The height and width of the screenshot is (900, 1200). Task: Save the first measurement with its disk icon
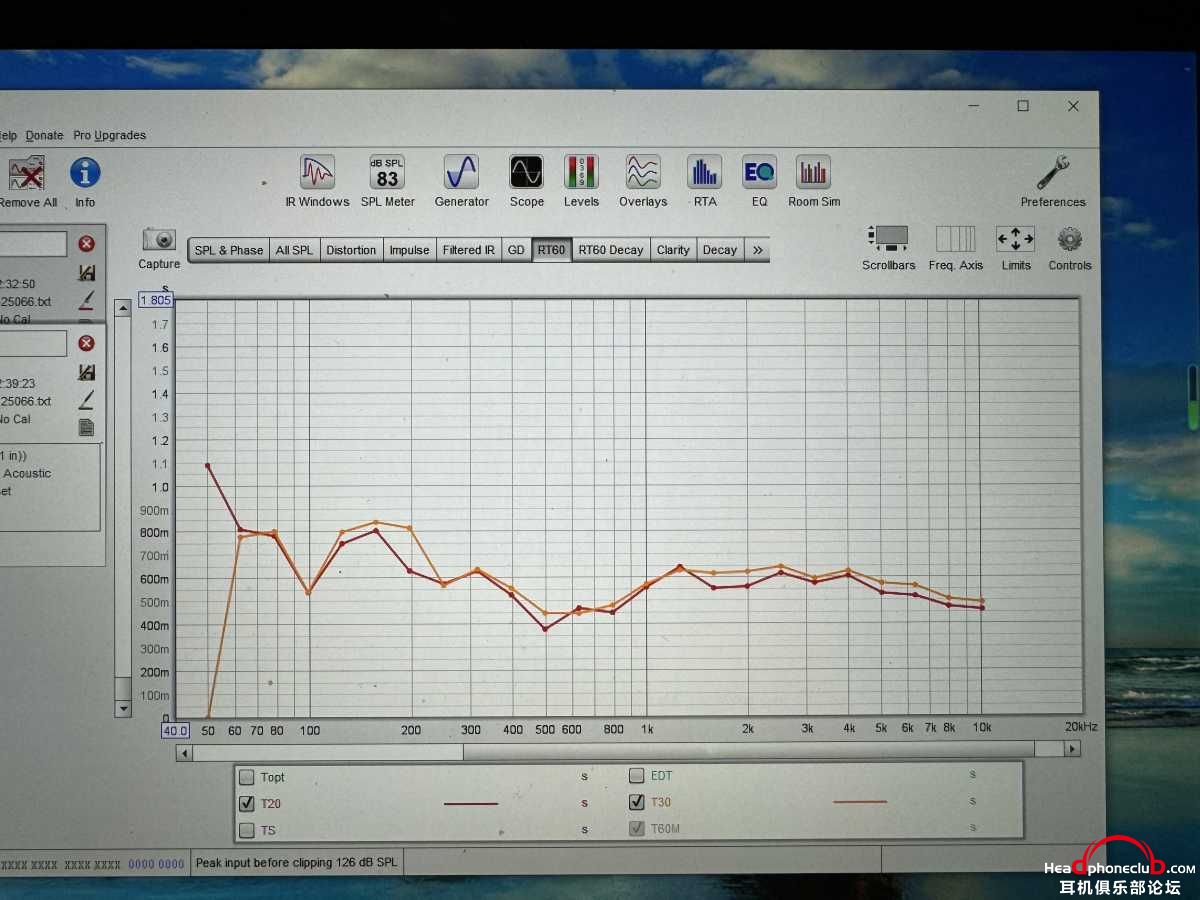coord(87,272)
